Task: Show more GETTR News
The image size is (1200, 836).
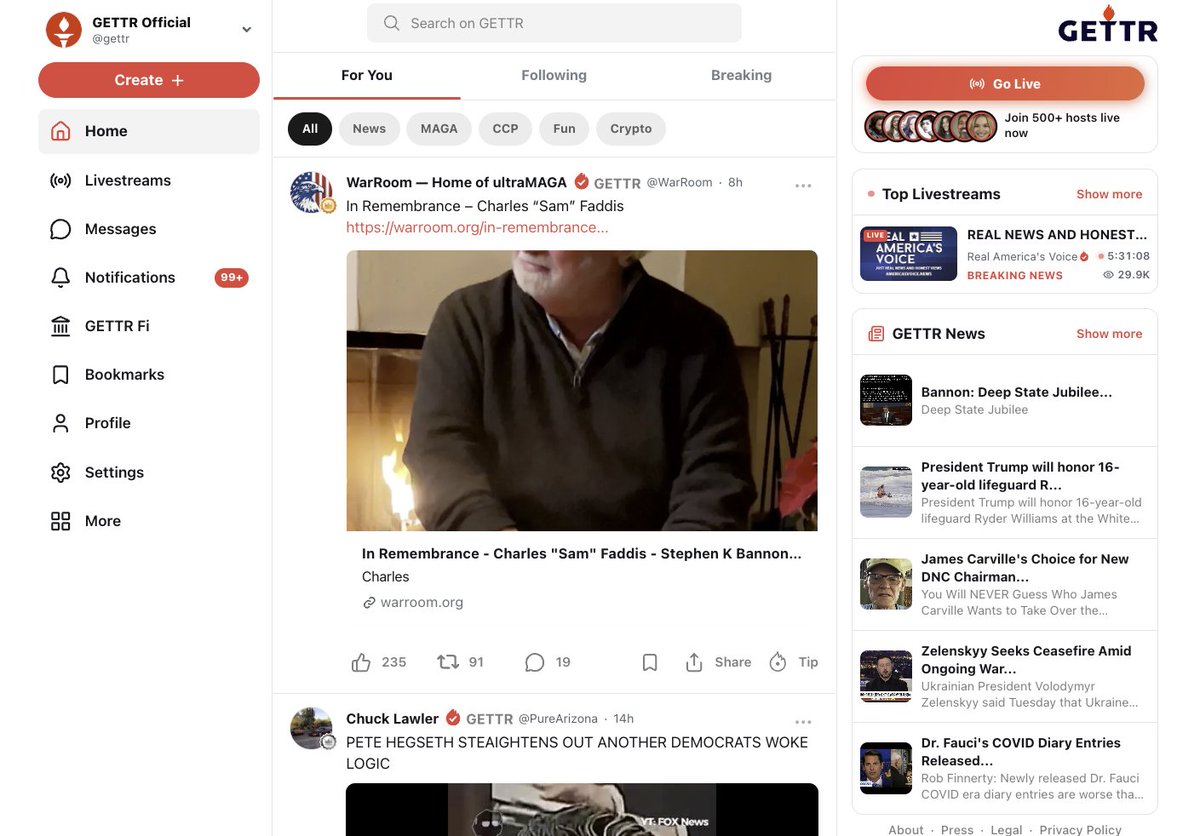Action: [1109, 334]
